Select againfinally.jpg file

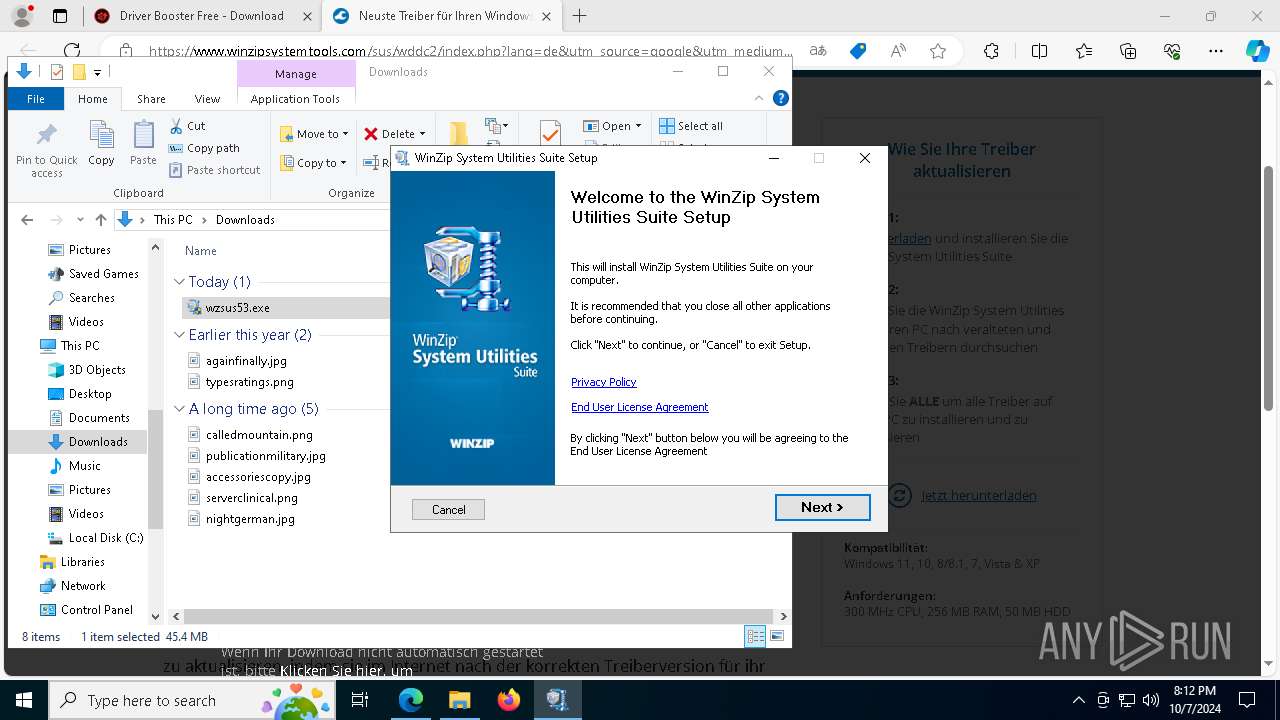pos(246,361)
